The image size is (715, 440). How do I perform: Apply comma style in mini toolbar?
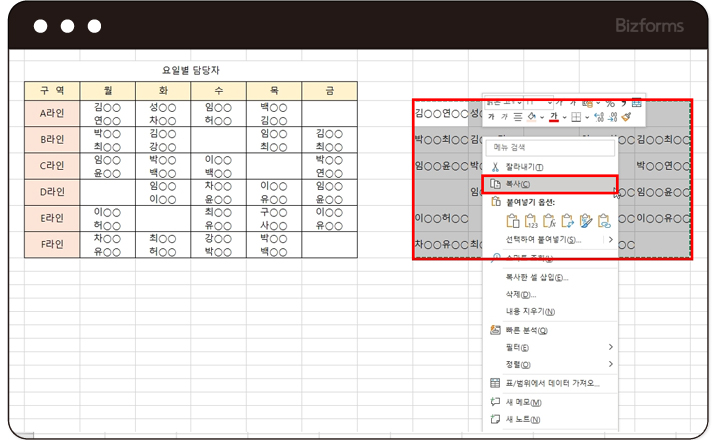point(624,104)
